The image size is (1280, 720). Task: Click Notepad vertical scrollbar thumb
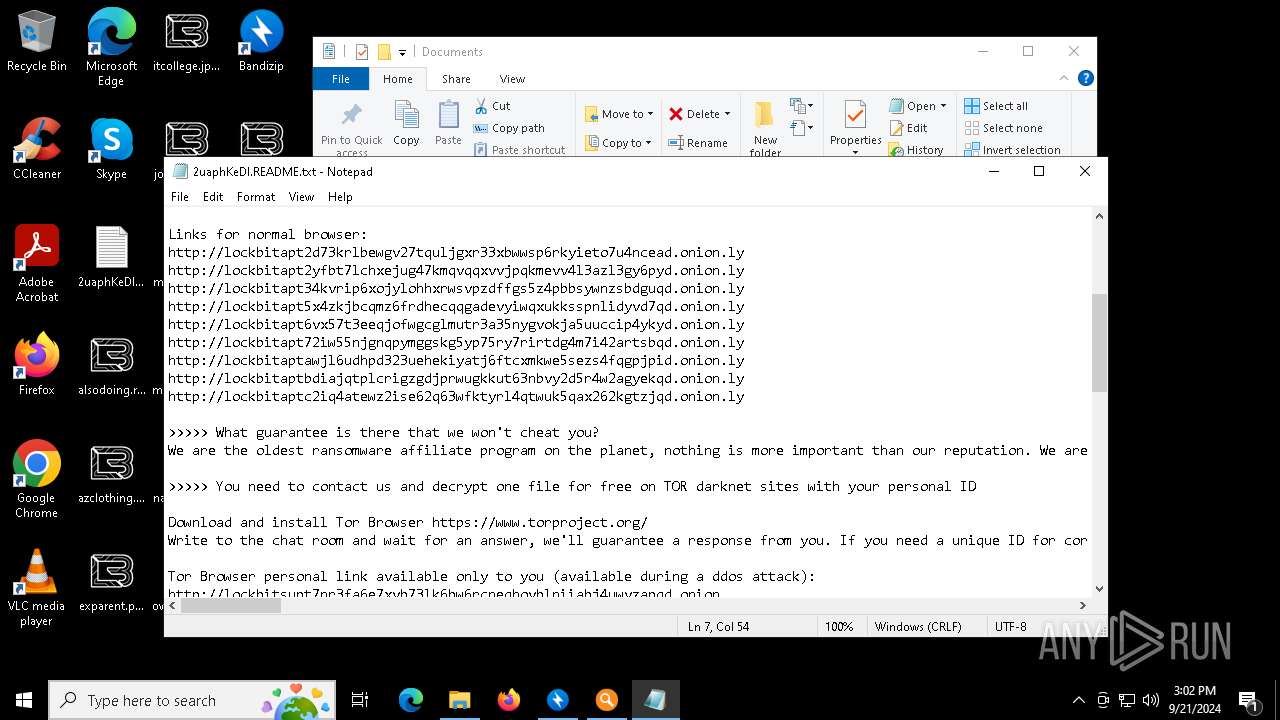pyautogui.click(x=1099, y=342)
